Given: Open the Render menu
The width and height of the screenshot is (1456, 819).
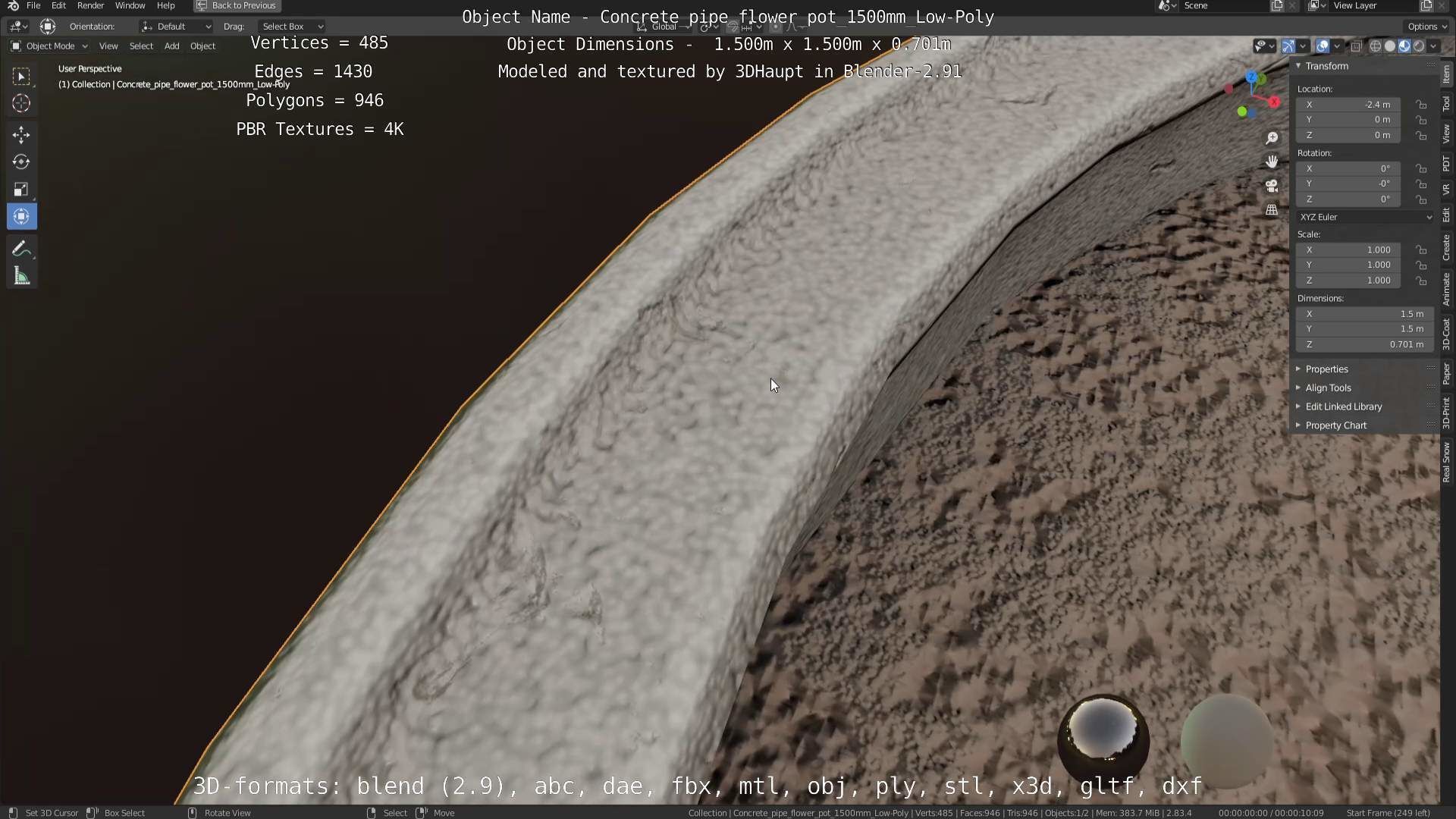Looking at the screenshot, I should coord(90,5).
